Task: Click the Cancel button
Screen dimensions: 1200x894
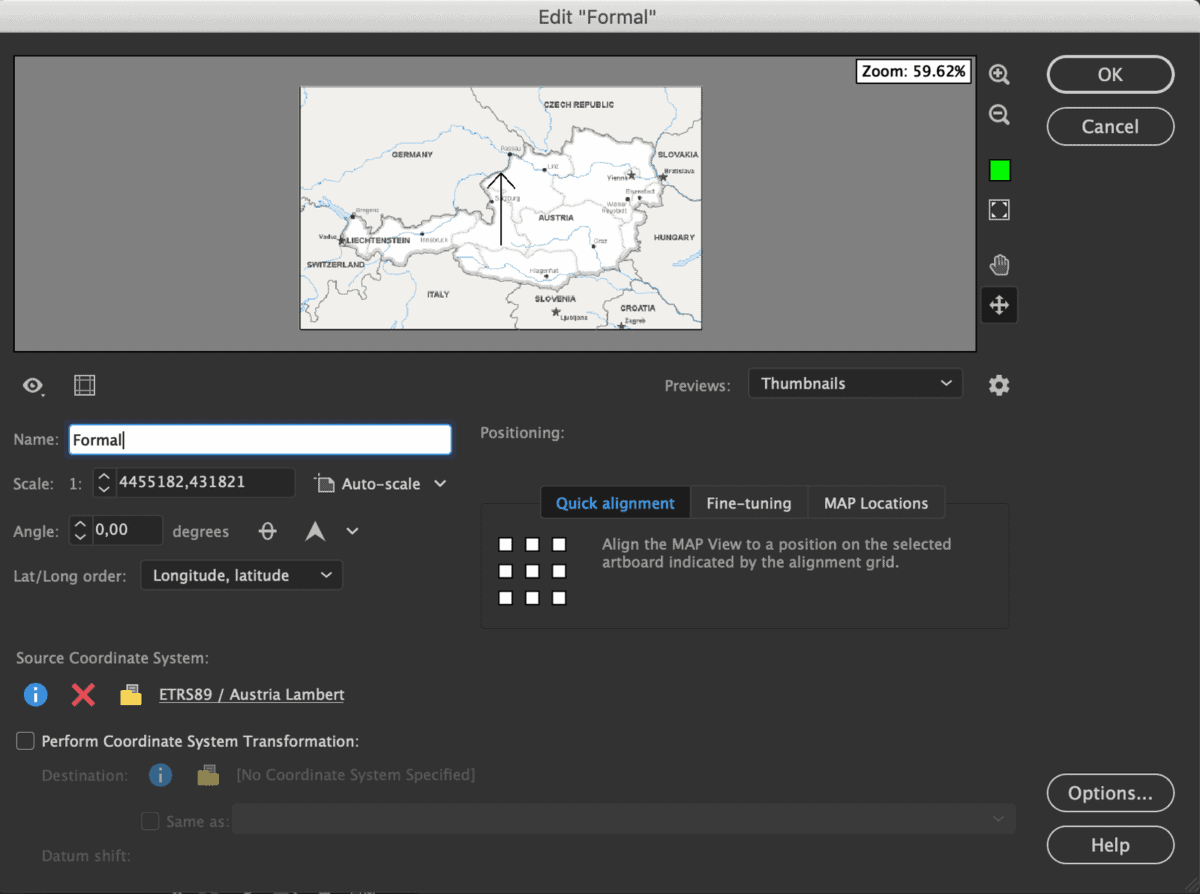Action: pyautogui.click(x=1110, y=127)
